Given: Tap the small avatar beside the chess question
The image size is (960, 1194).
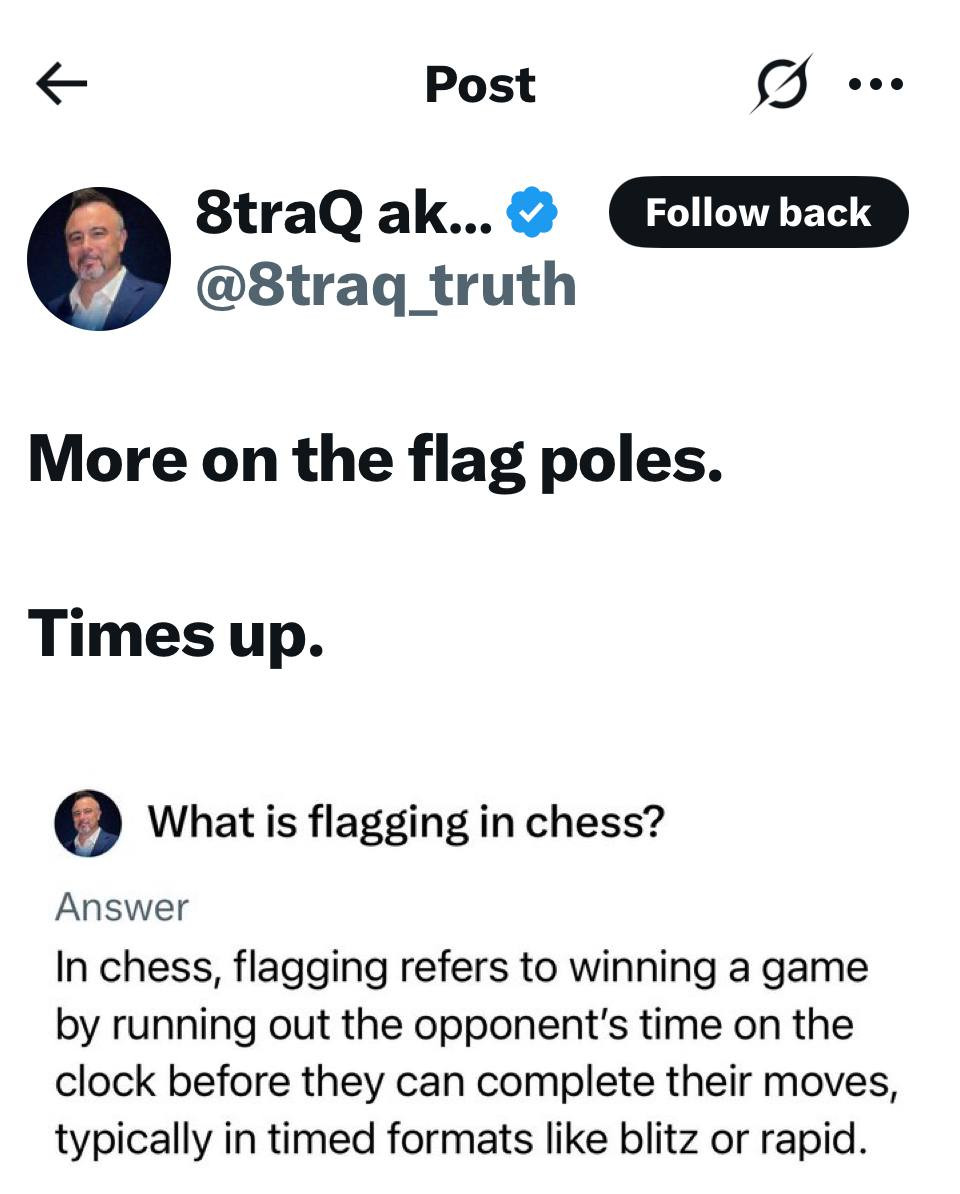Looking at the screenshot, I should pyautogui.click(x=88, y=823).
